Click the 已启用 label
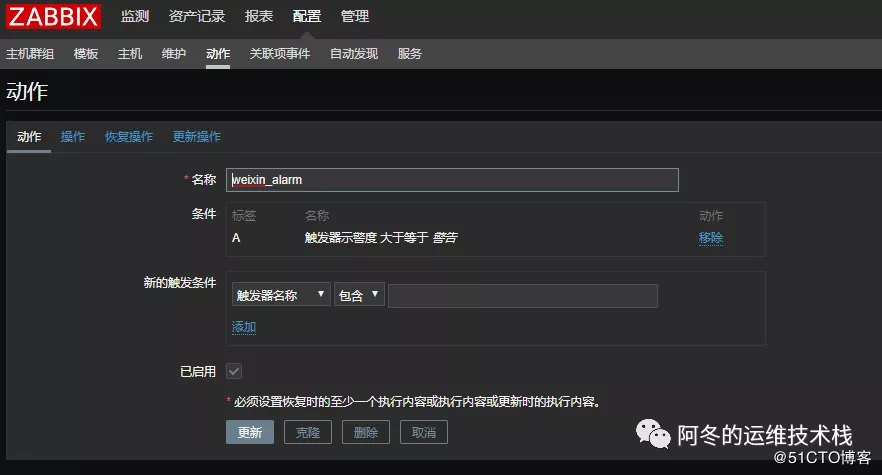Image resolution: width=882 pixels, height=475 pixels. coord(198,371)
